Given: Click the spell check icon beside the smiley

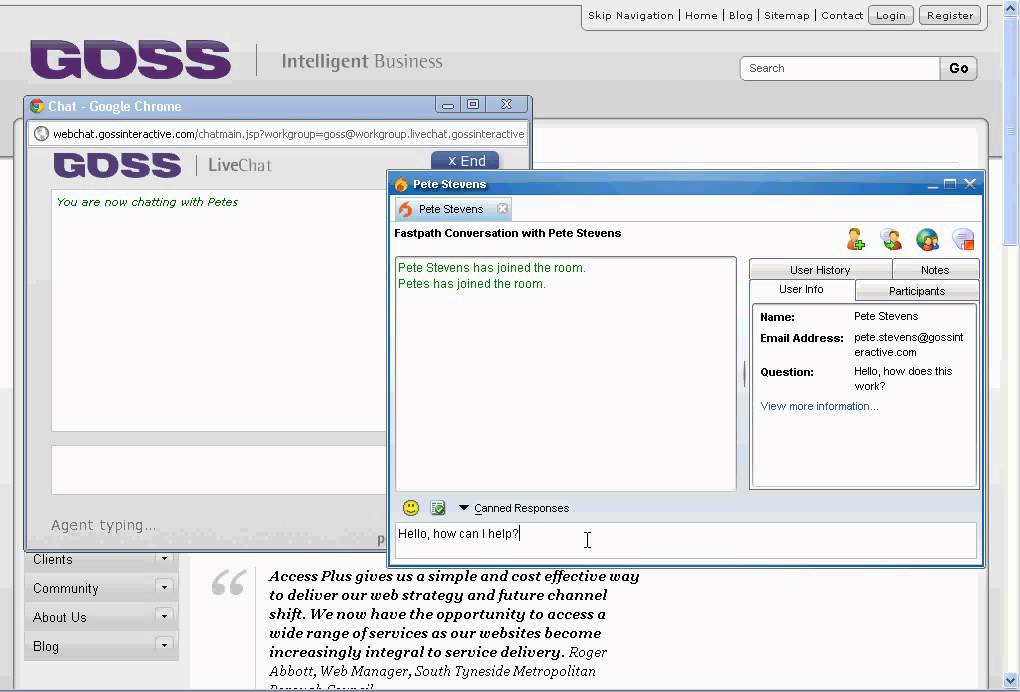Looking at the screenshot, I should pyautogui.click(x=438, y=508).
